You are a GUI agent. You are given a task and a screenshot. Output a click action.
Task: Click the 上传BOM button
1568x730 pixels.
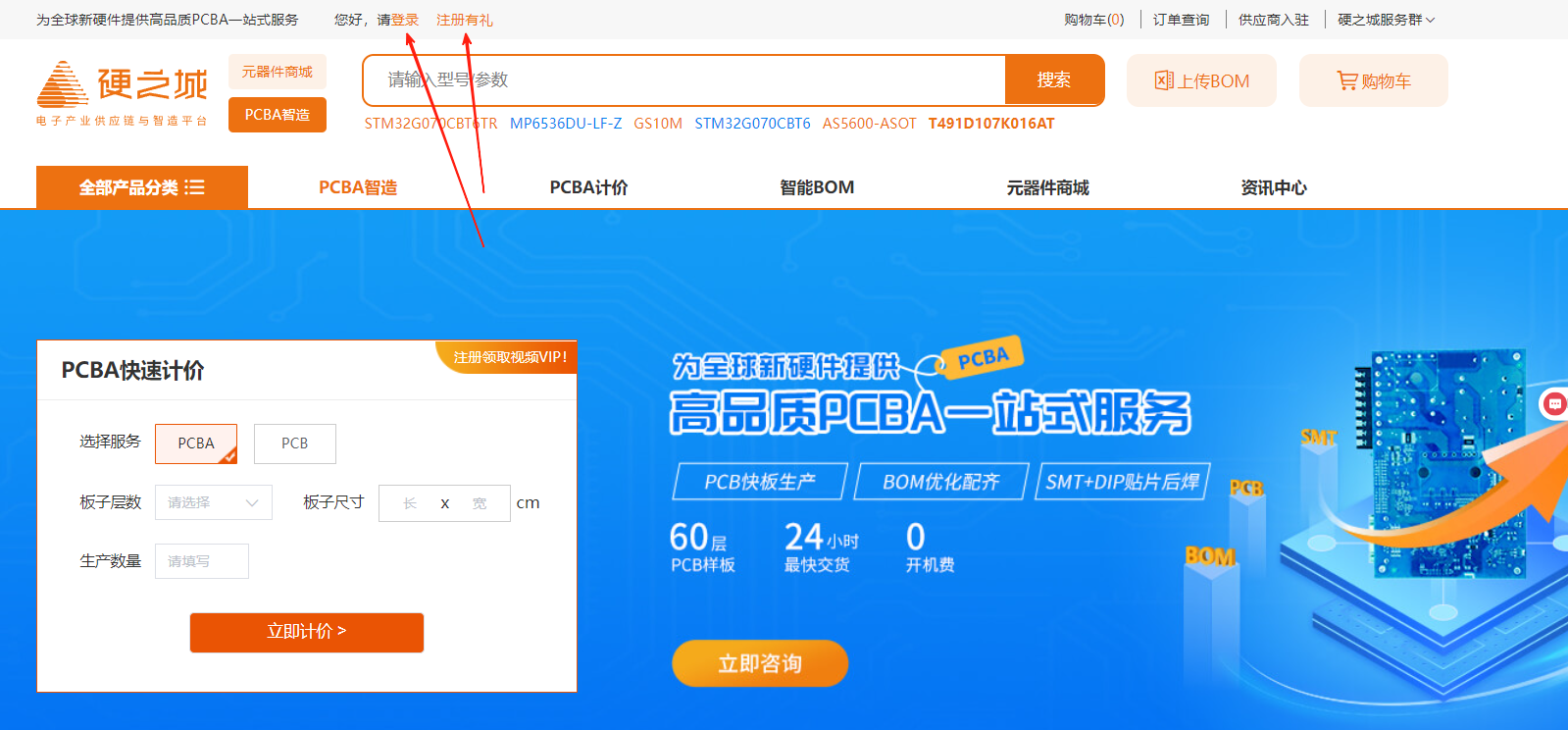tap(1201, 80)
